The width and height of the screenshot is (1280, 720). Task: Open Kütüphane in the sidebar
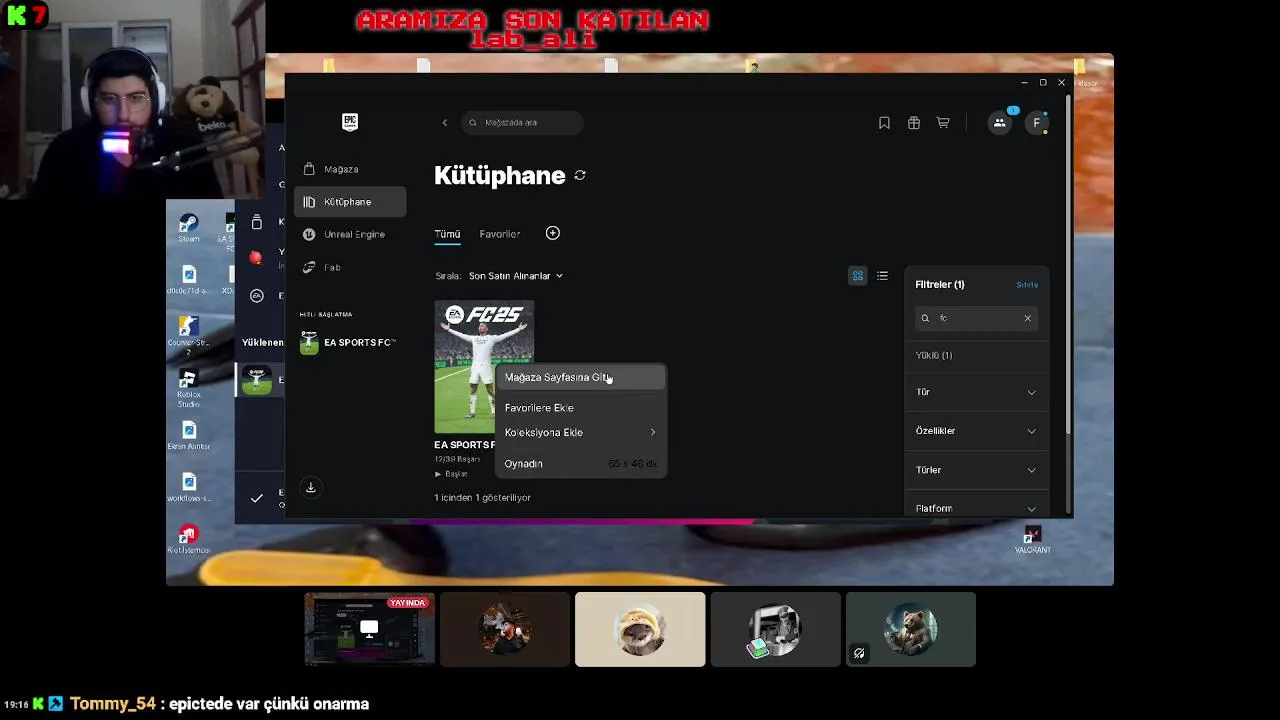[x=350, y=201]
